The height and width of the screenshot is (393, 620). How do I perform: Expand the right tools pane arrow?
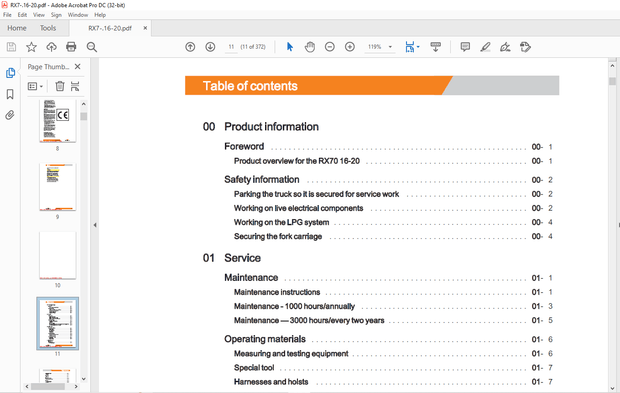(x=618, y=225)
